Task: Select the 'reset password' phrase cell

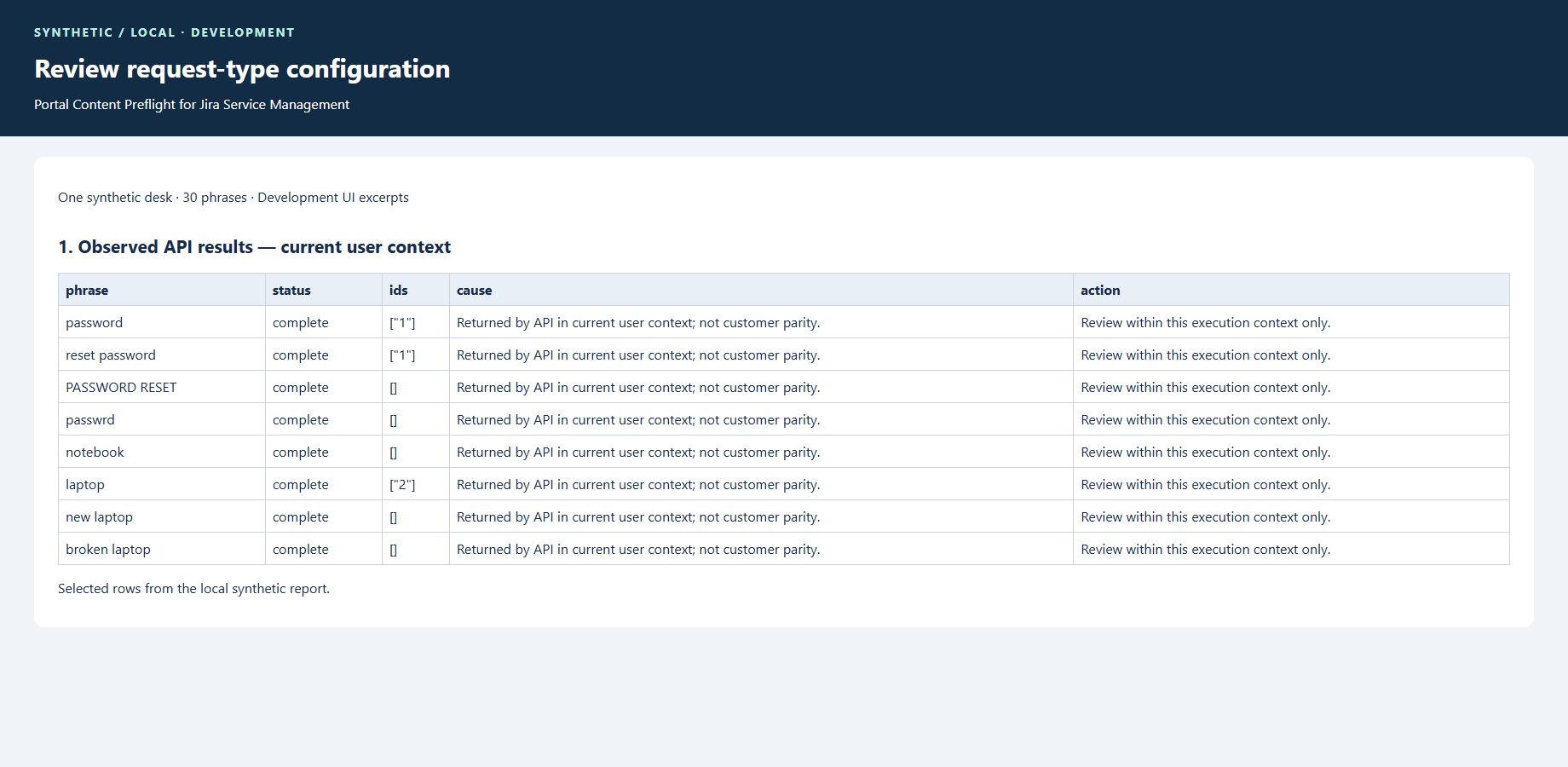Action: click(162, 355)
